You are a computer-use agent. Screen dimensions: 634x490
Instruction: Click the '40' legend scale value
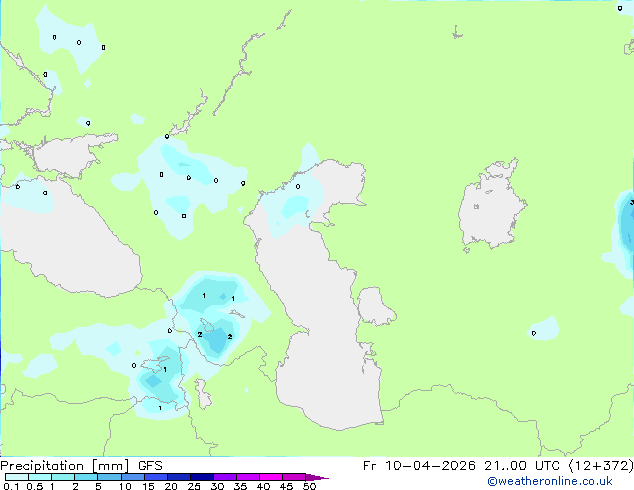tap(263, 486)
